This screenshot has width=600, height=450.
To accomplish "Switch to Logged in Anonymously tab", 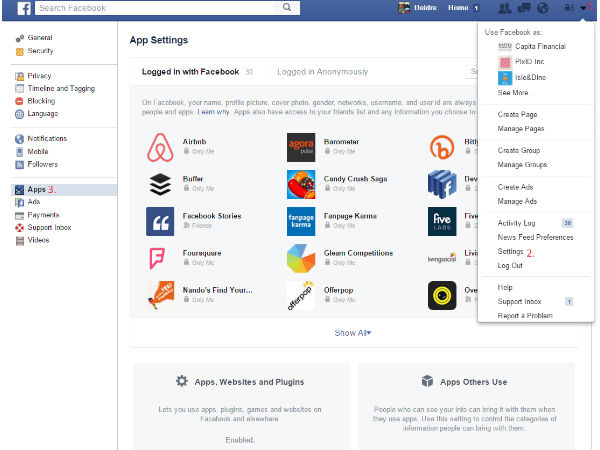I will pos(323,72).
